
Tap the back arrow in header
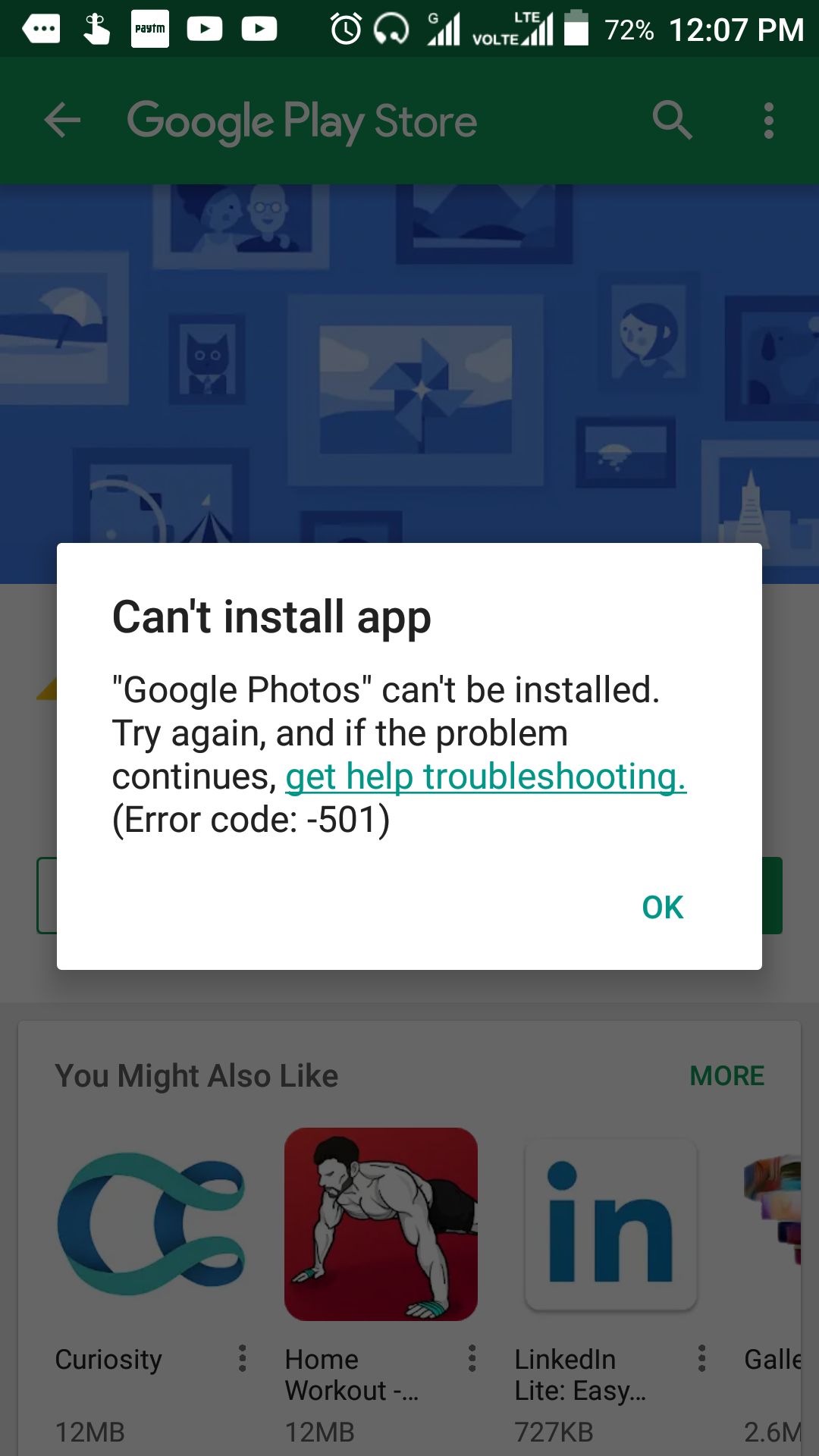(x=62, y=121)
